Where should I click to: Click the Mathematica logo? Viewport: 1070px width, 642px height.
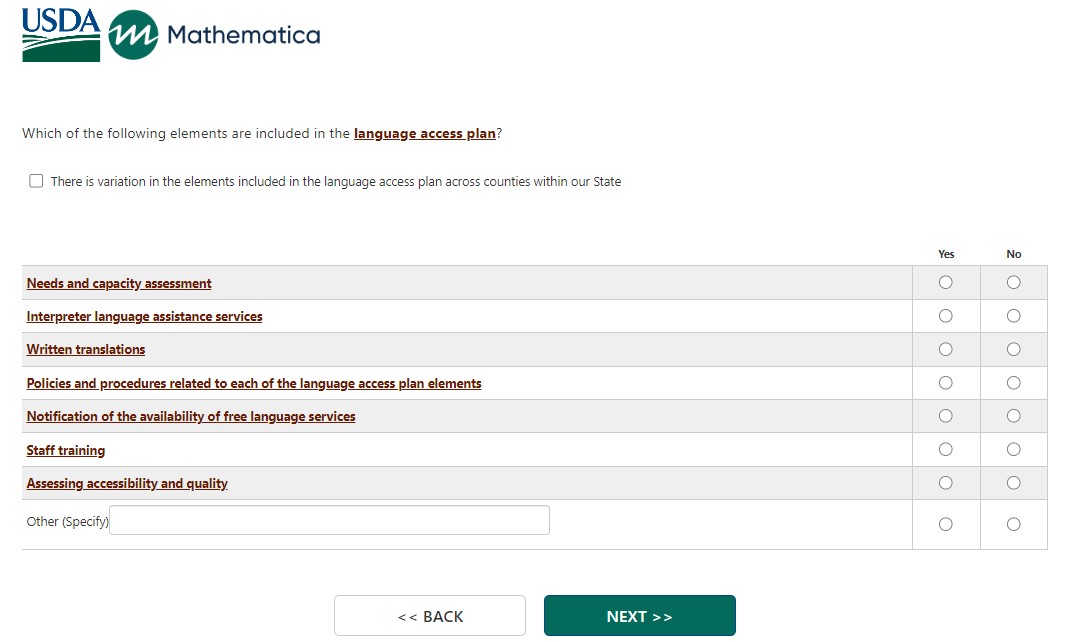(214, 36)
